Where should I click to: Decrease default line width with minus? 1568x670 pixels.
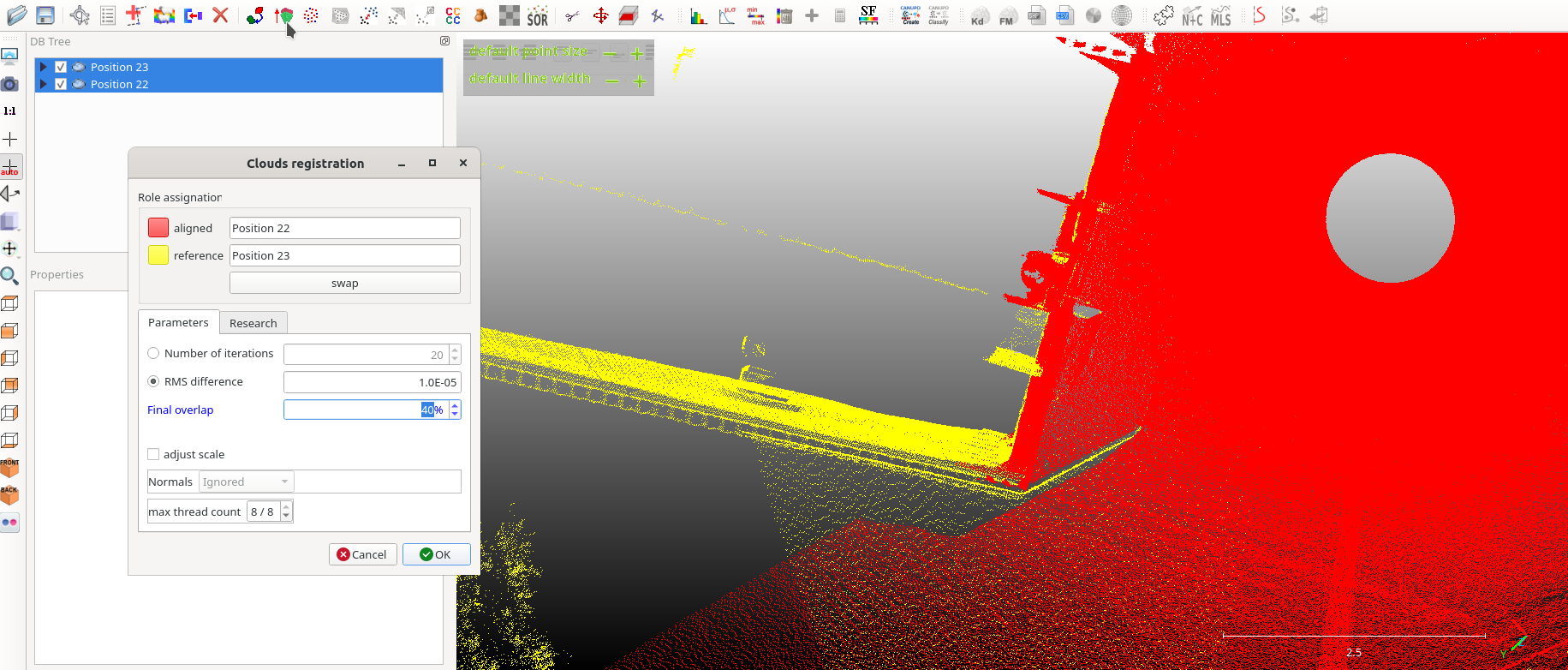point(612,81)
